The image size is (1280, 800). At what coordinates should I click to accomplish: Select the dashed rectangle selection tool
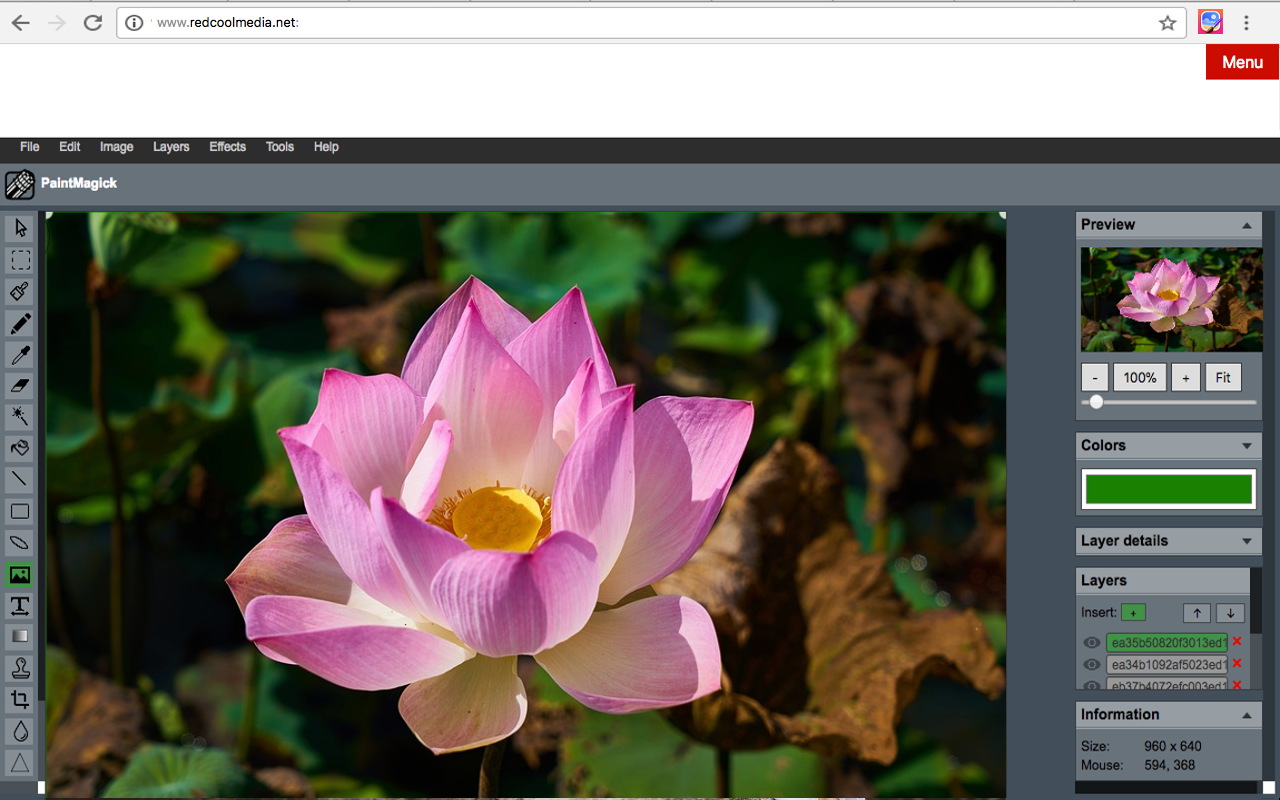click(x=20, y=260)
